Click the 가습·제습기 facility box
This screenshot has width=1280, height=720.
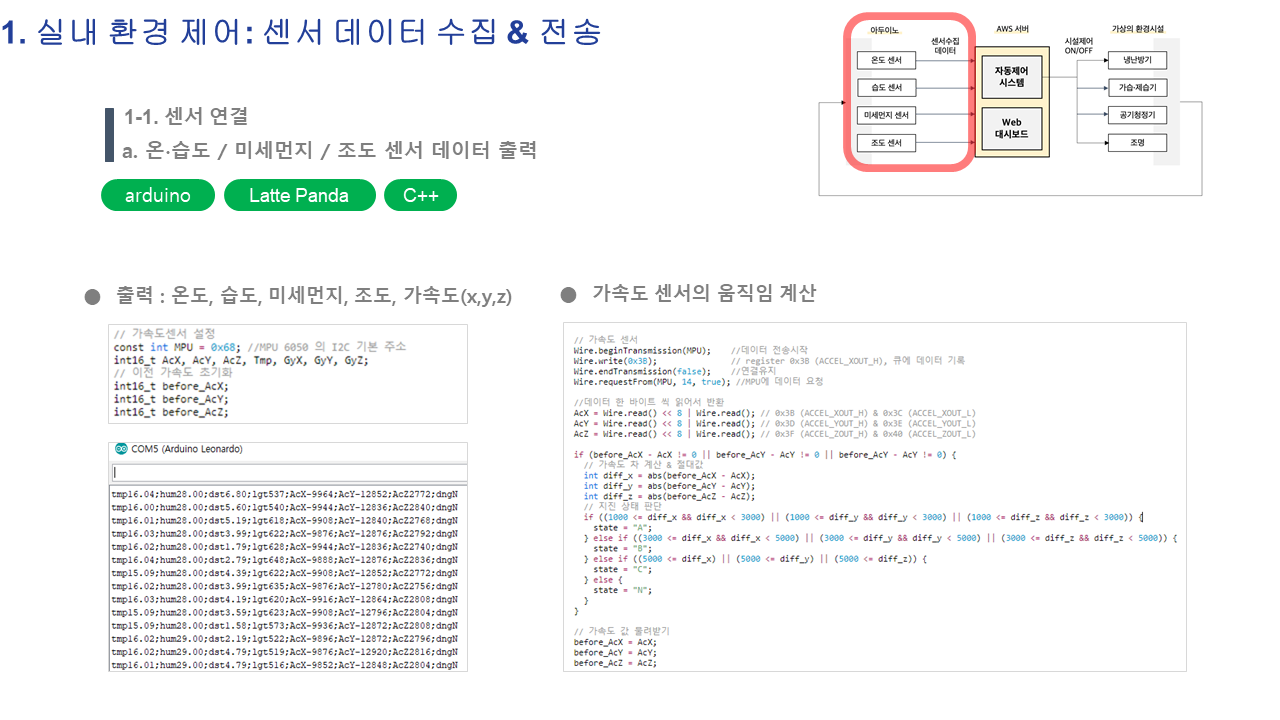coord(1137,87)
